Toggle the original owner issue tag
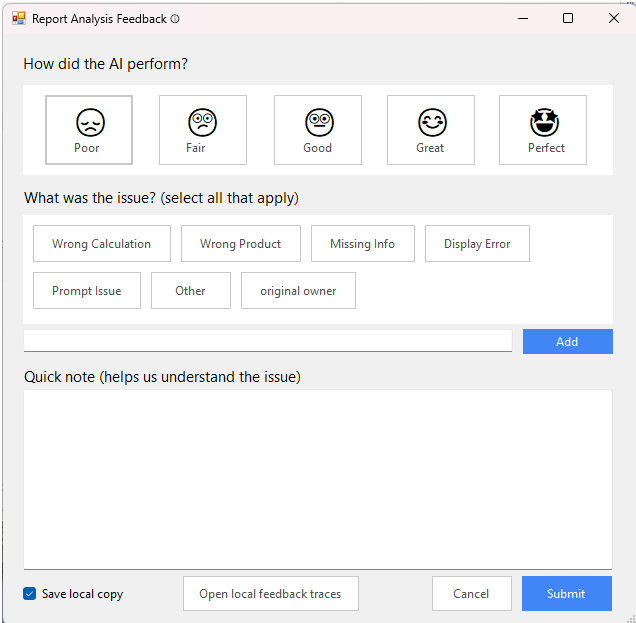Screen dimensions: 636x623 [298, 291]
